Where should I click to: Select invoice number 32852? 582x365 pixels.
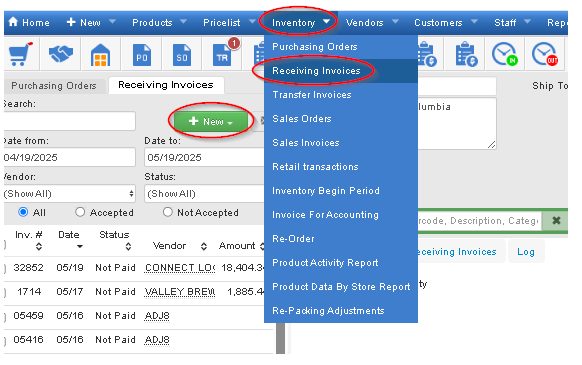coord(29,268)
